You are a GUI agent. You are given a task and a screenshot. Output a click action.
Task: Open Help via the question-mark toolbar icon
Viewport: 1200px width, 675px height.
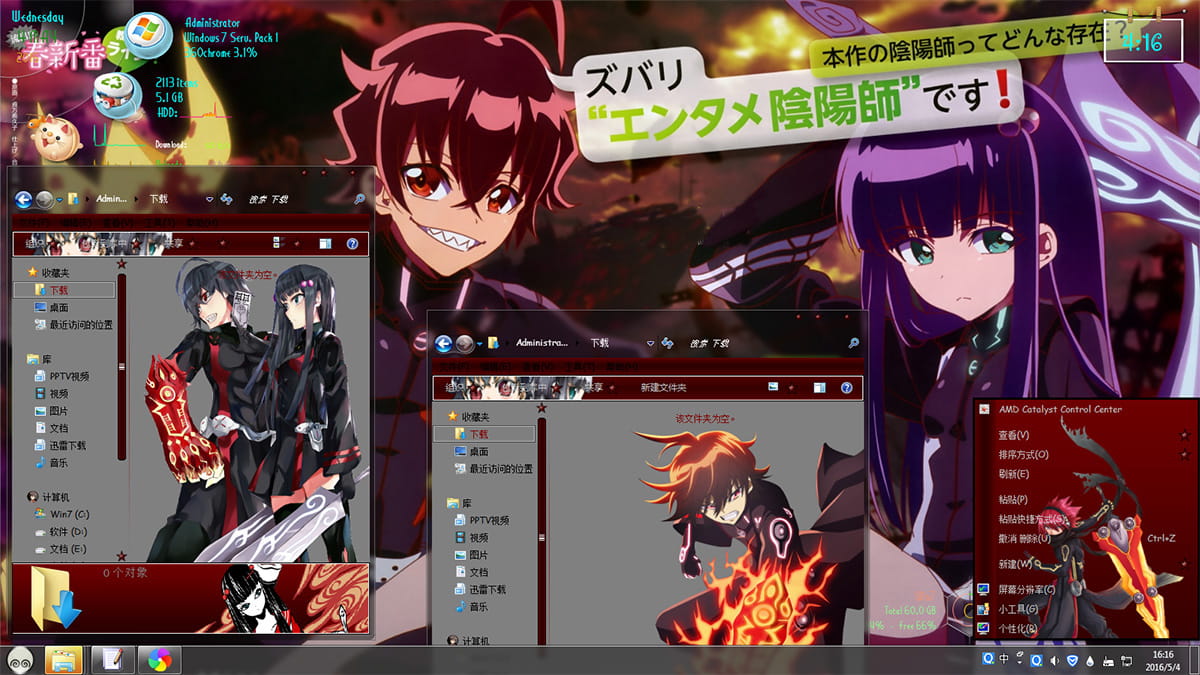coord(845,386)
